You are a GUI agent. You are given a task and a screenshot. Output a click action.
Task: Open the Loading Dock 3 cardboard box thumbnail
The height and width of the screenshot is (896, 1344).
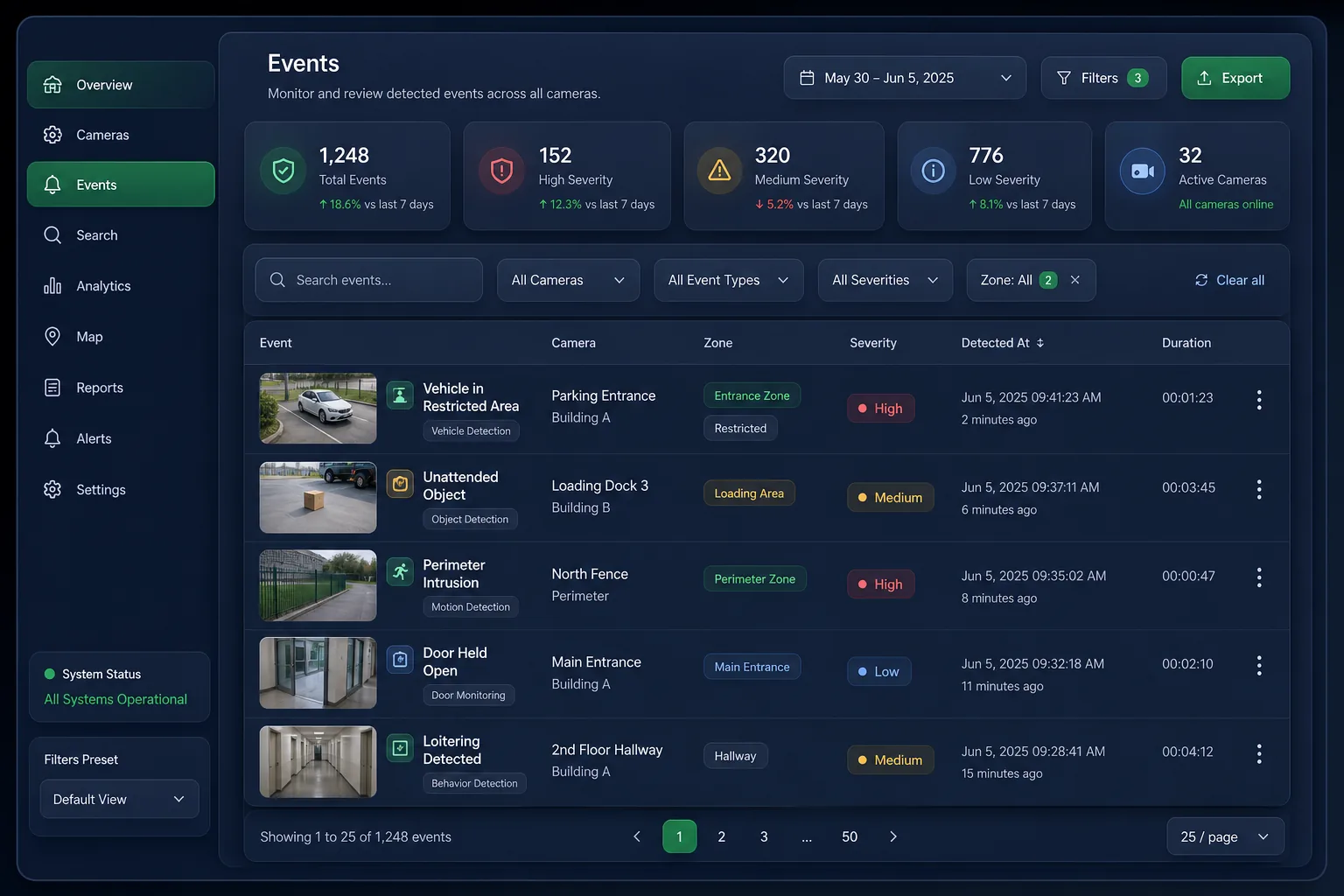318,497
